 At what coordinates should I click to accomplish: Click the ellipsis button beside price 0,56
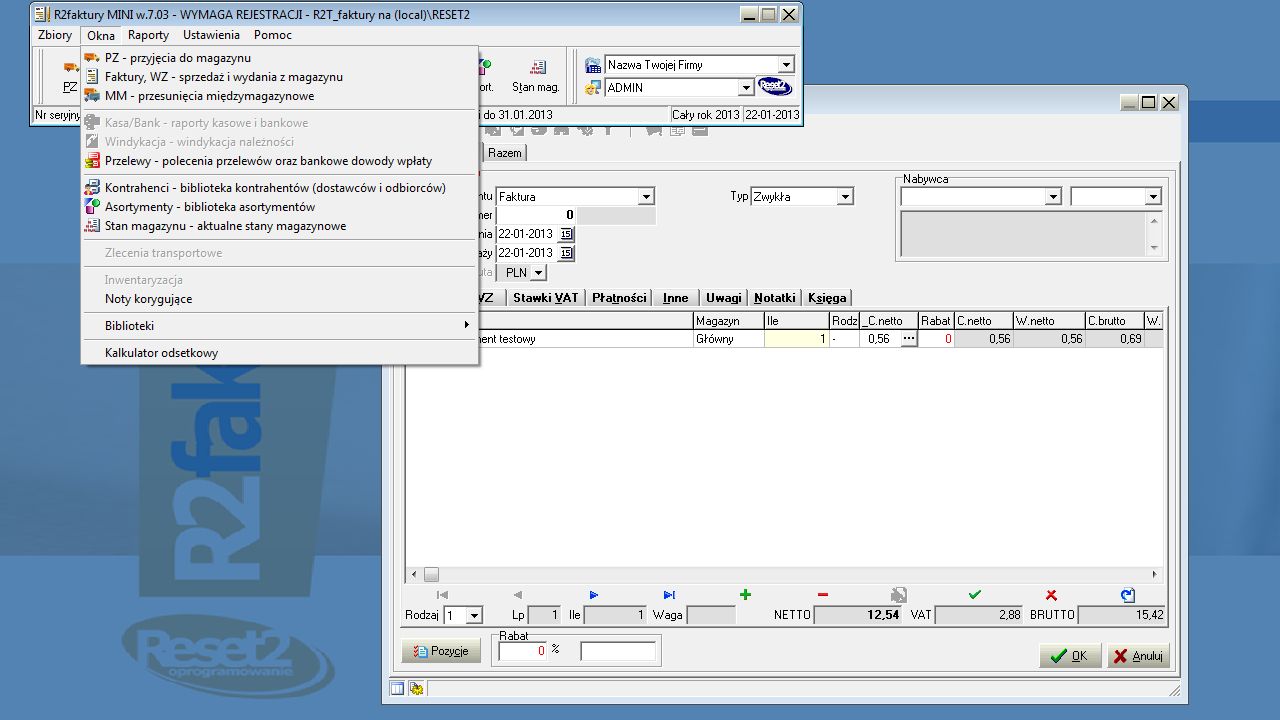pyautogui.click(x=908, y=339)
